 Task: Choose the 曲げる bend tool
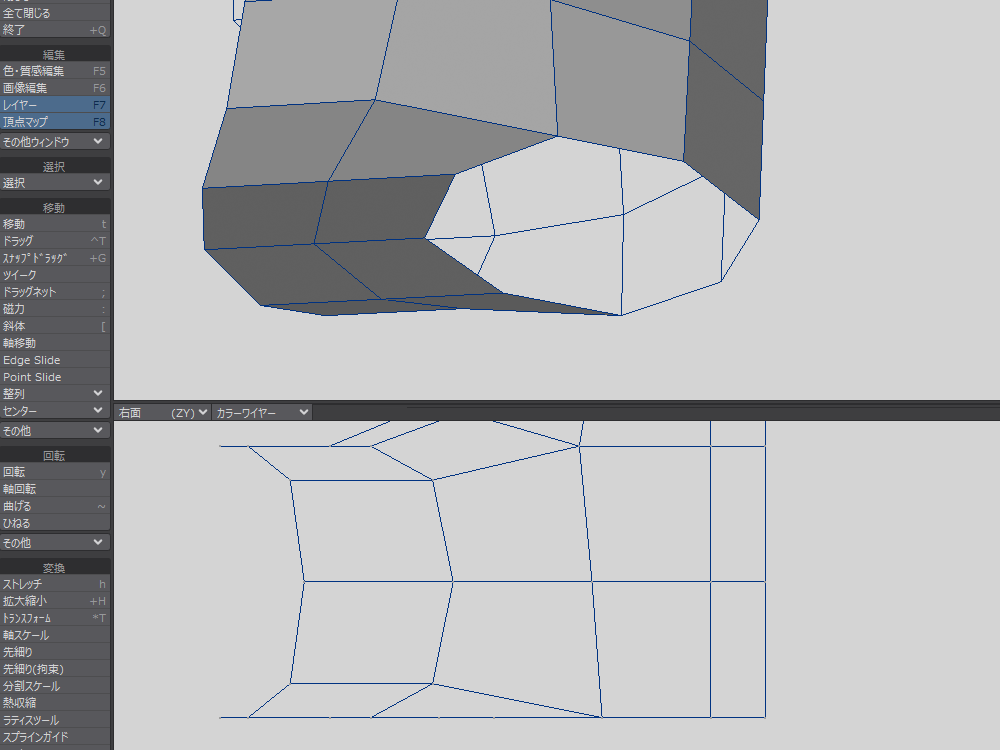coord(54,506)
